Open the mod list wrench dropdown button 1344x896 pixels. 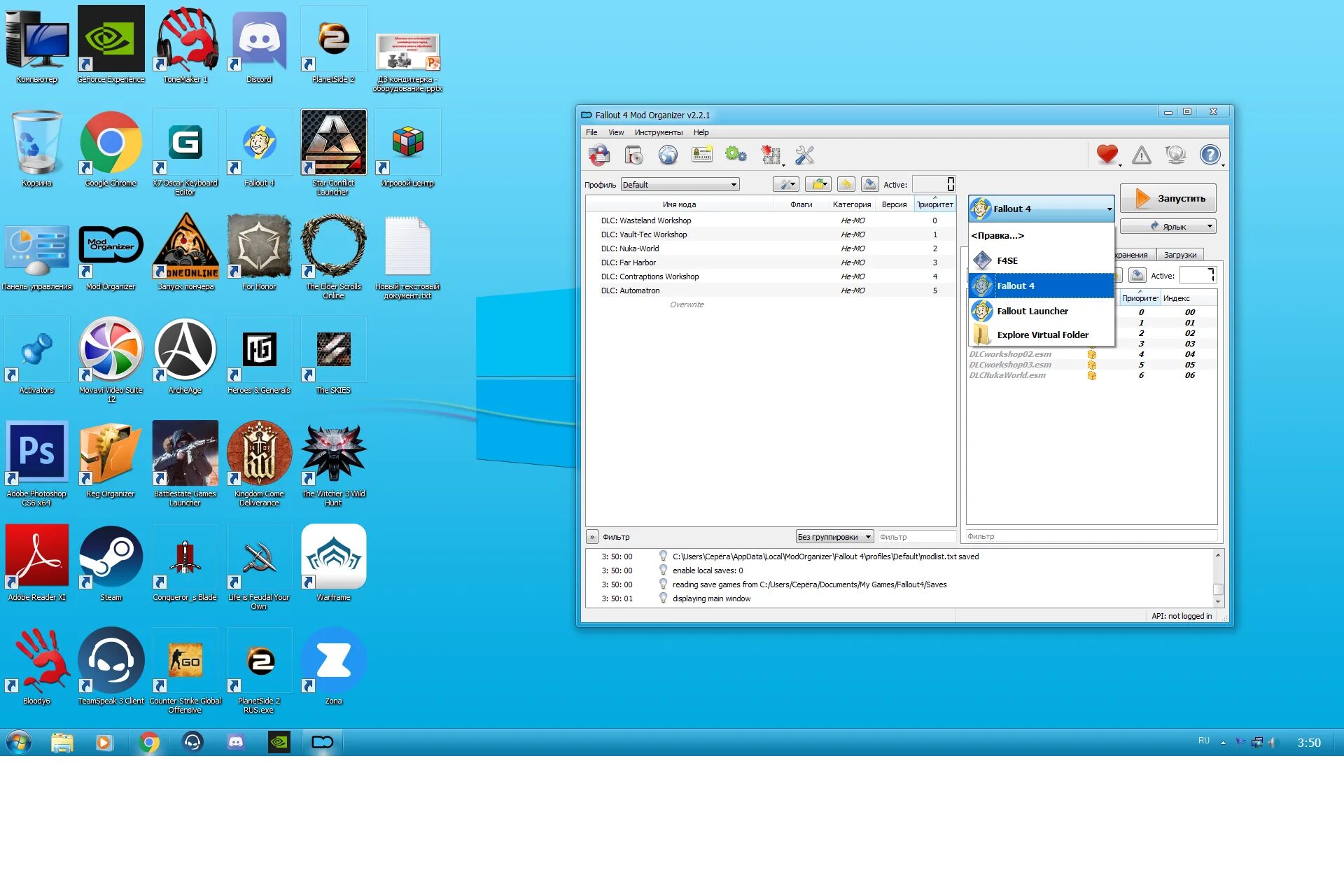click(x=786, y=184)
